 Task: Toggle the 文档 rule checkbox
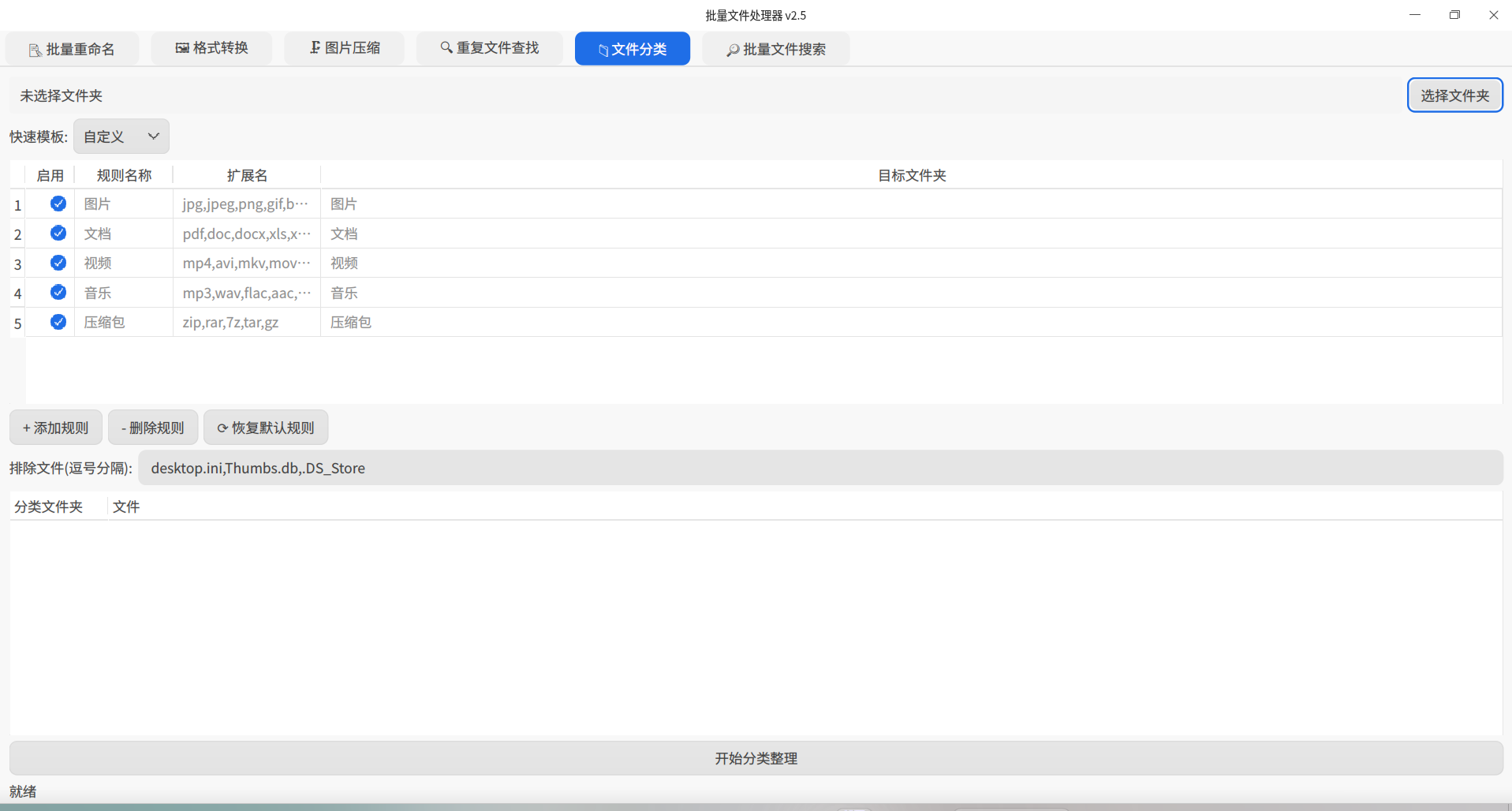(58, 233)
